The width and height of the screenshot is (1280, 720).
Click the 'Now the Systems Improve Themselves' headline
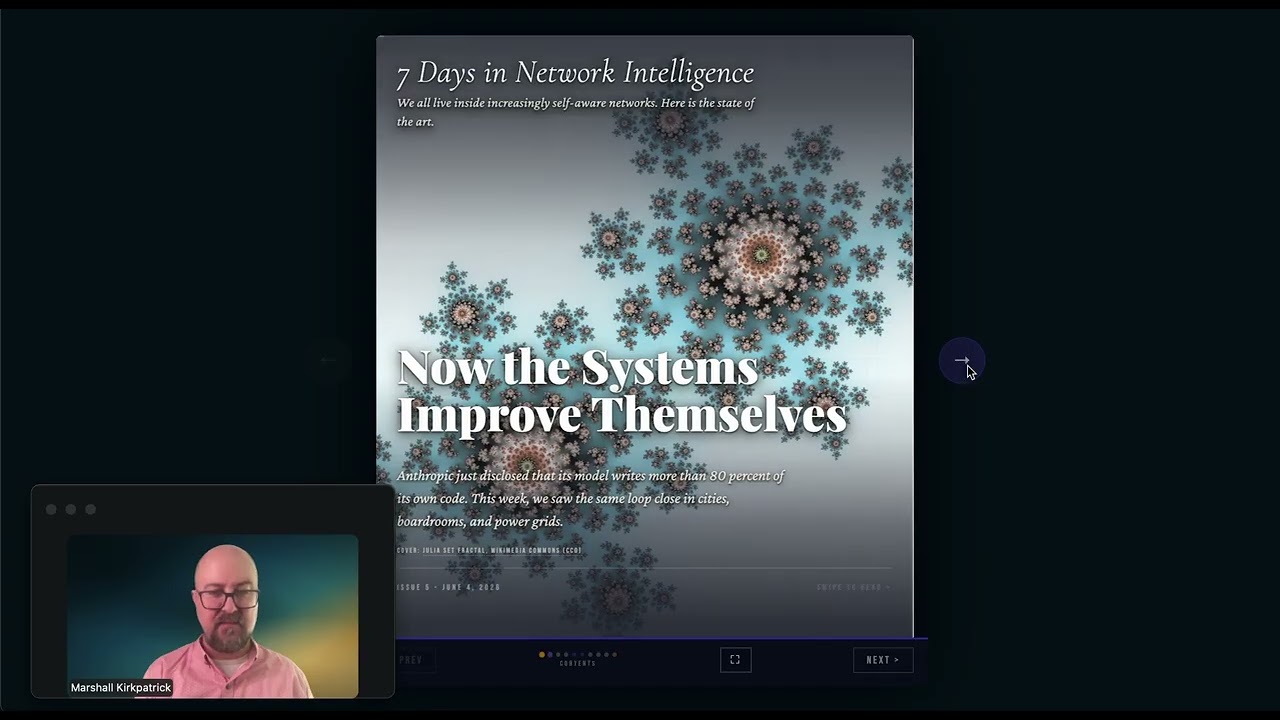pyautogui.click(x=622, y=391)
